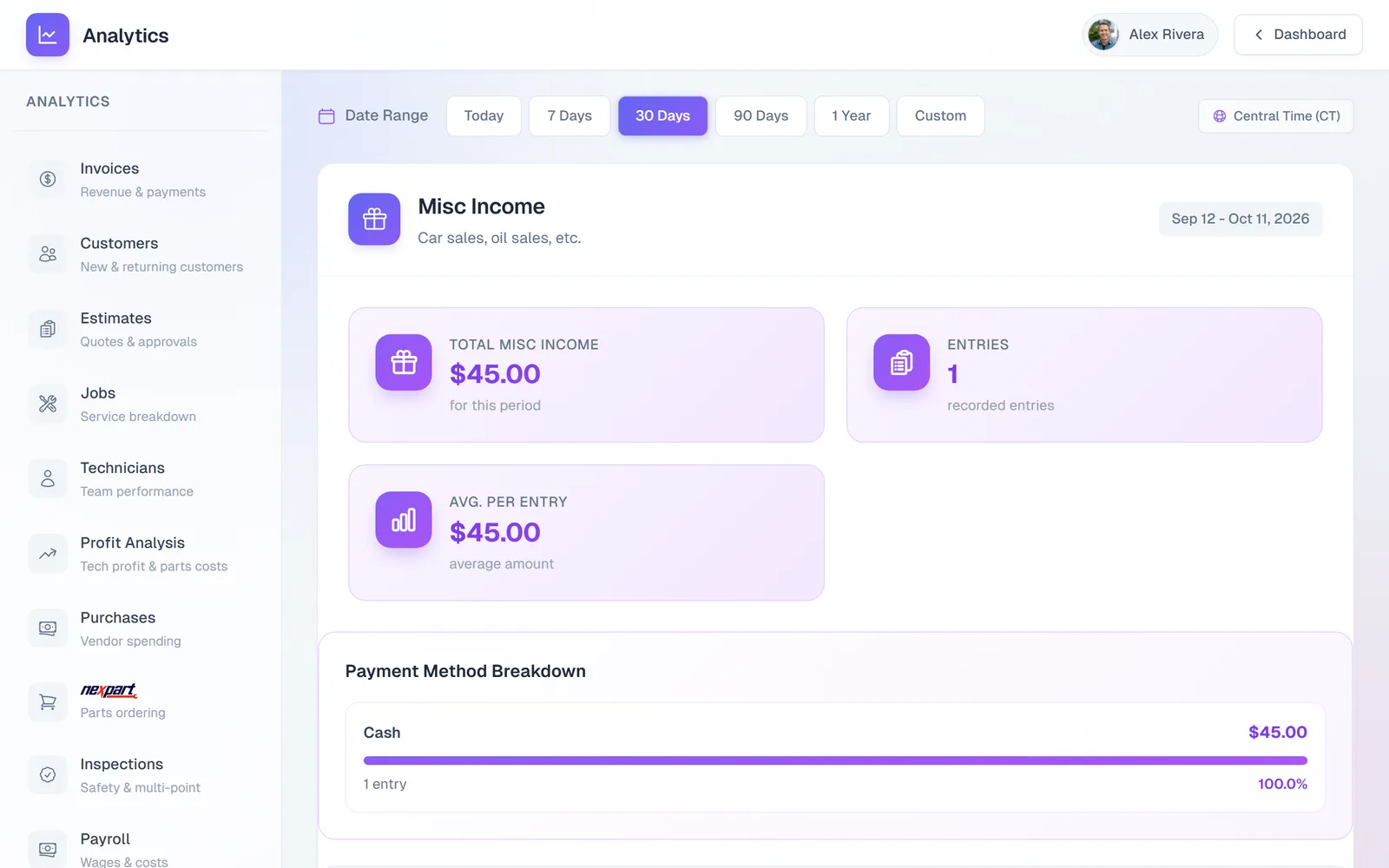Click the Misc Income gift header icon

click(x=374, y=219)
